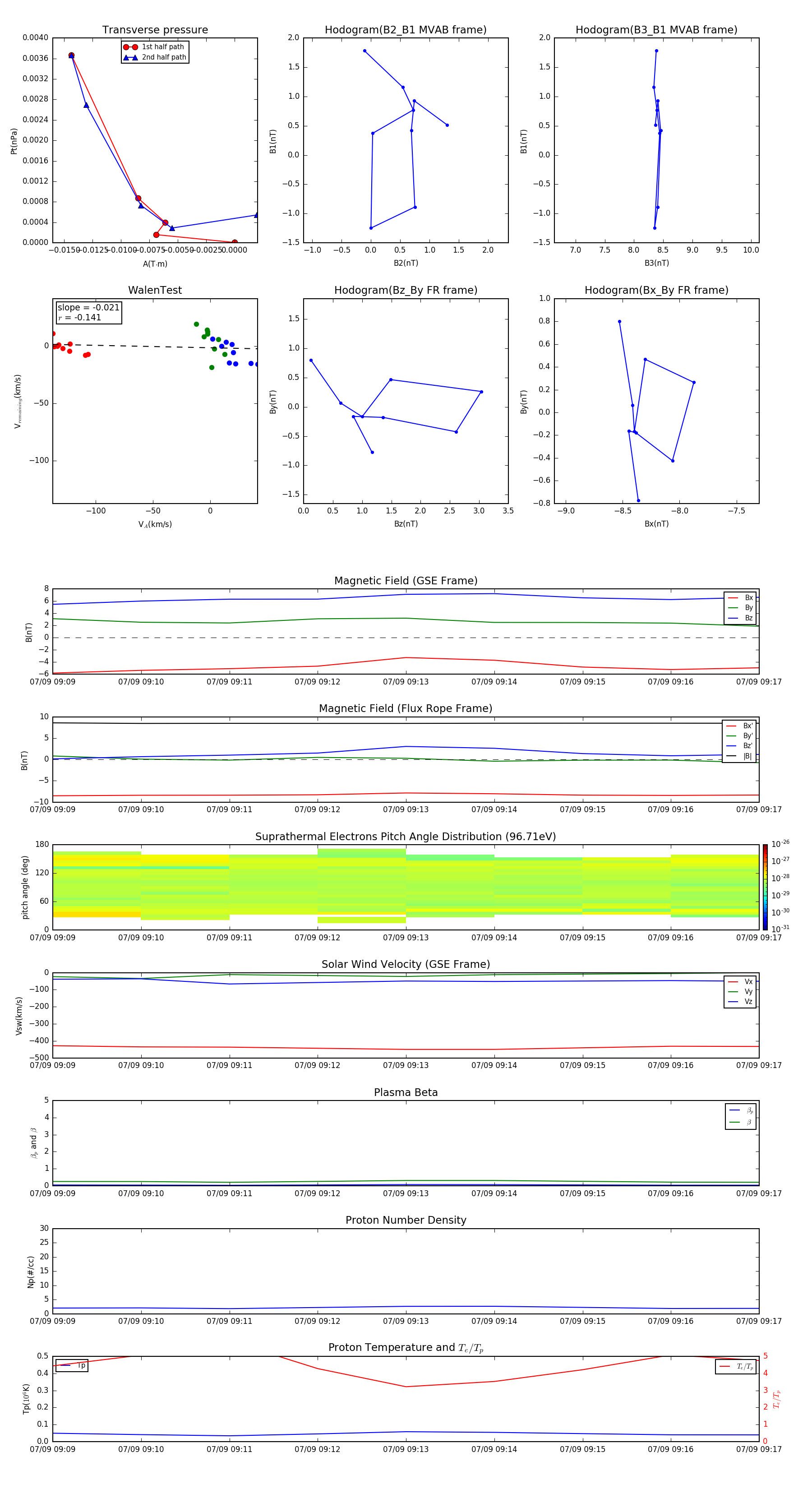Click the "A(T·m)" x-axis label
The image size is (812, 1489).
(x=155, y=264)
